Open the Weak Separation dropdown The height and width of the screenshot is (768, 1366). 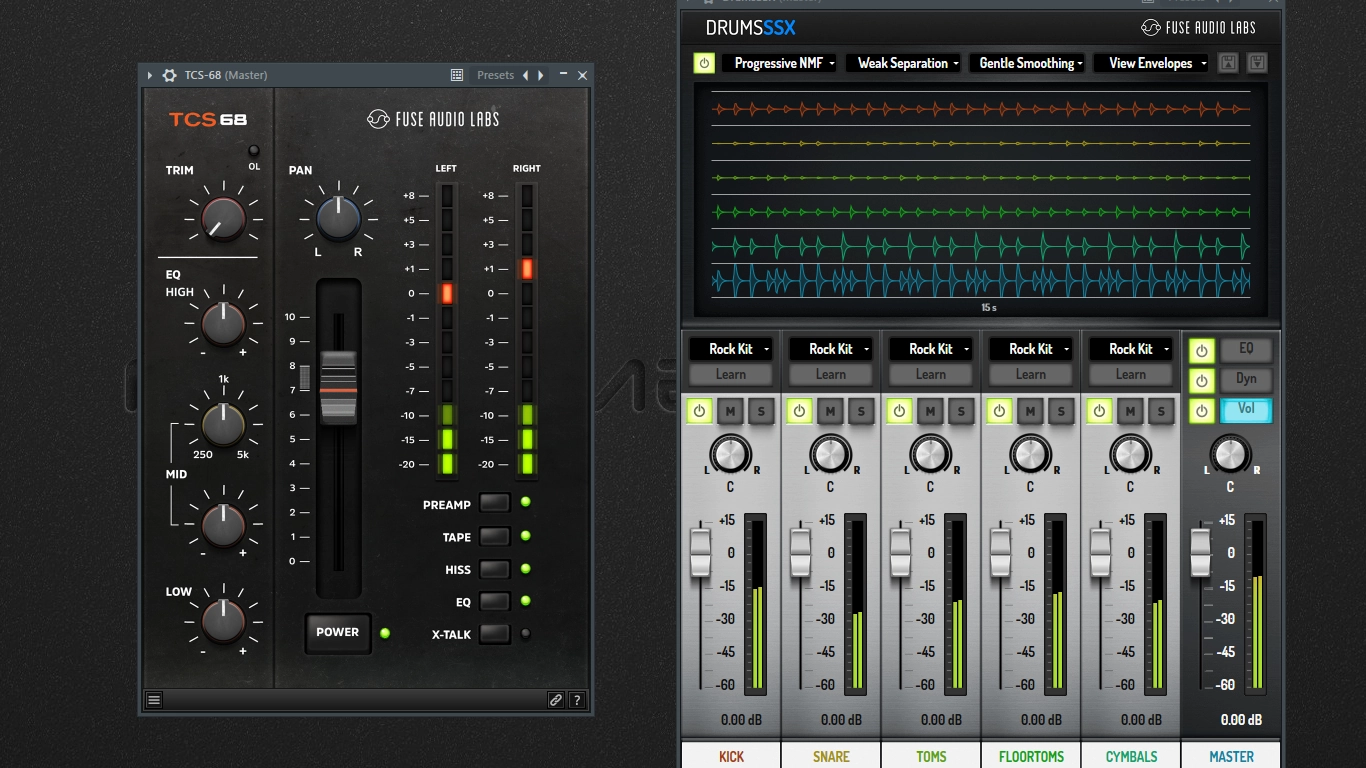pos(904,63)
